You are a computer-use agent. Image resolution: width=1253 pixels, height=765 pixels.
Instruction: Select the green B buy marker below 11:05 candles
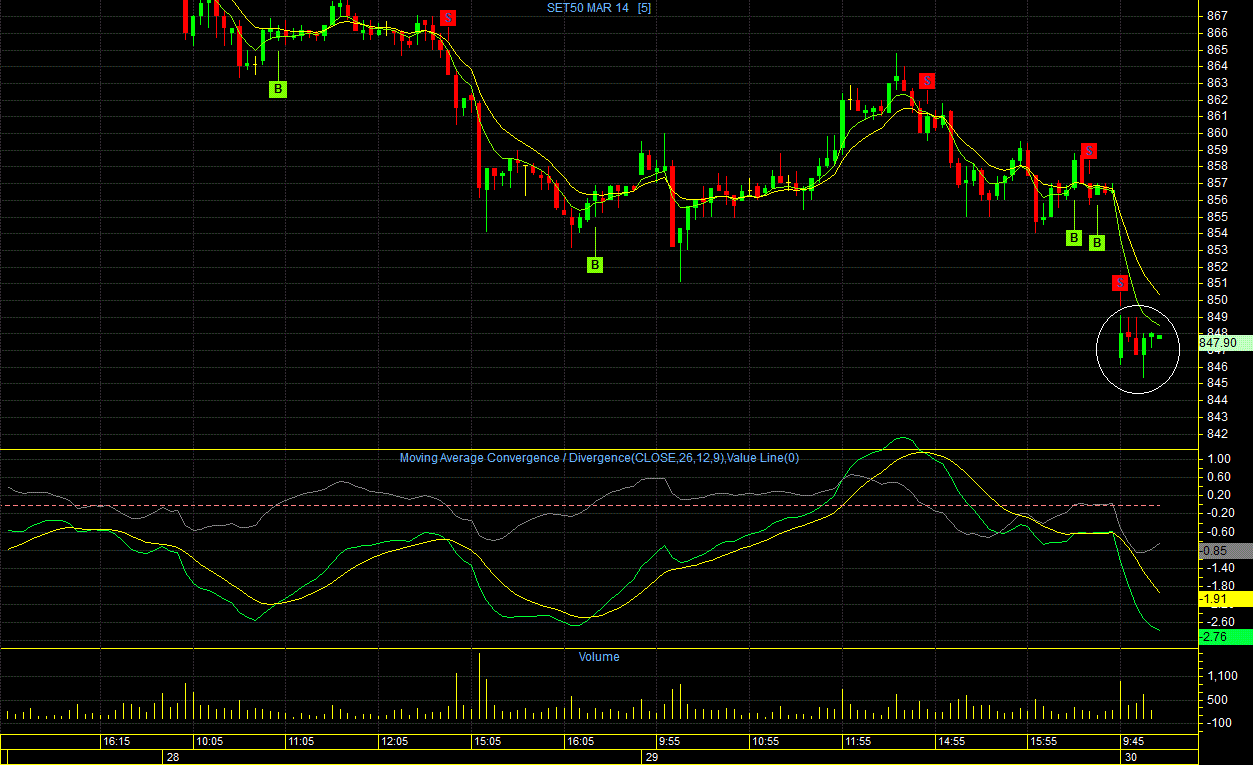pyautogui.click(x=278, y=89)
